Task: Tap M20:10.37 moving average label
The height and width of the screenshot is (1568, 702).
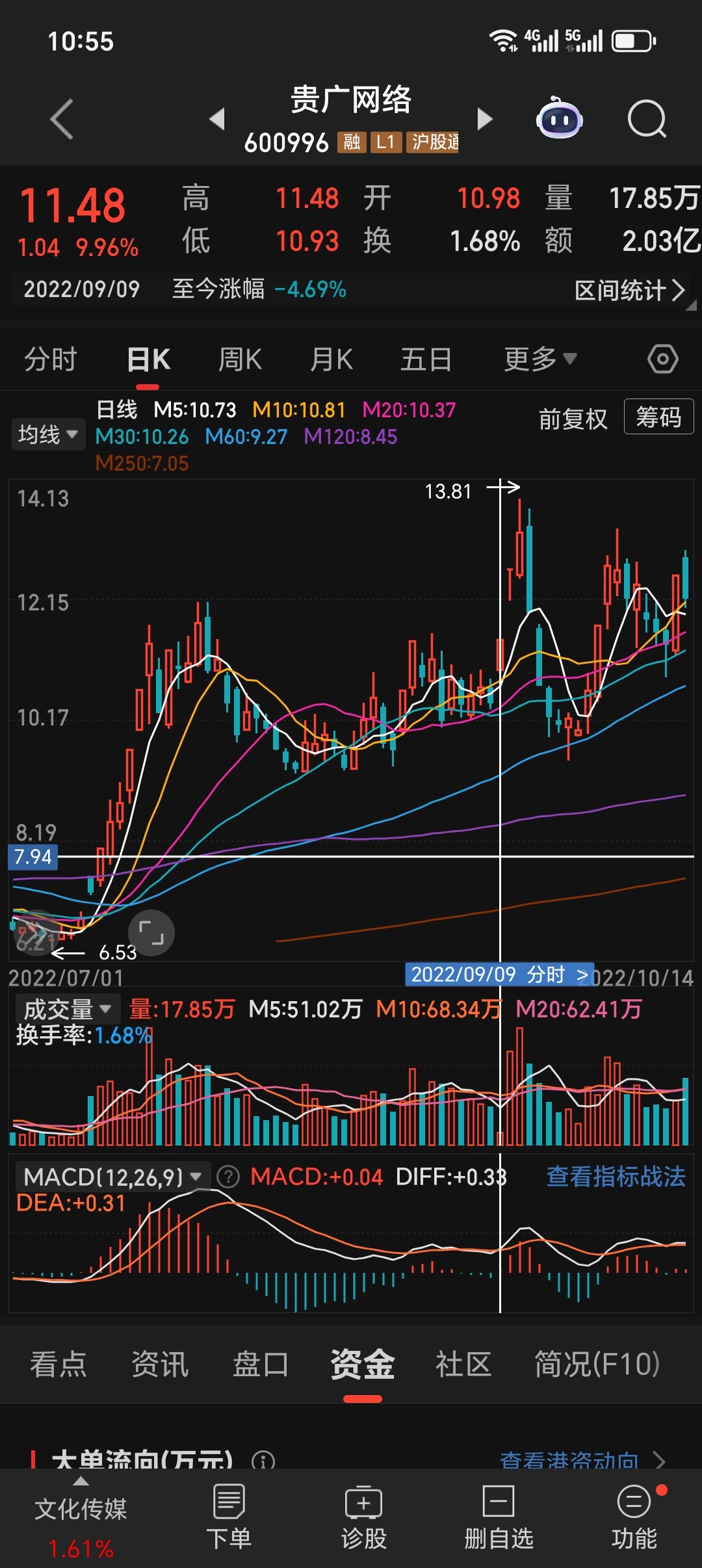Action: (x=409, y=410)
